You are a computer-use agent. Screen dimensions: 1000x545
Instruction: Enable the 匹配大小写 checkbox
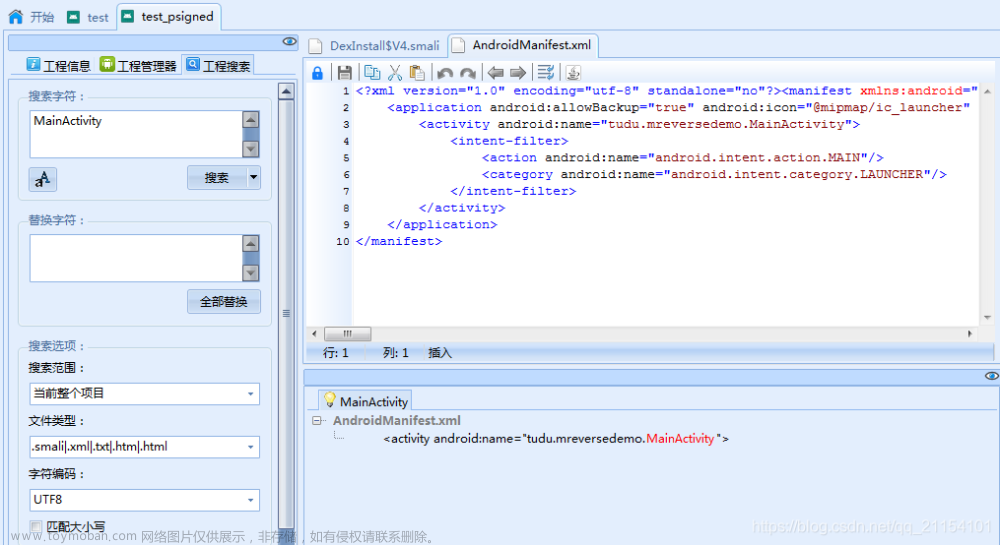(36, 527)
